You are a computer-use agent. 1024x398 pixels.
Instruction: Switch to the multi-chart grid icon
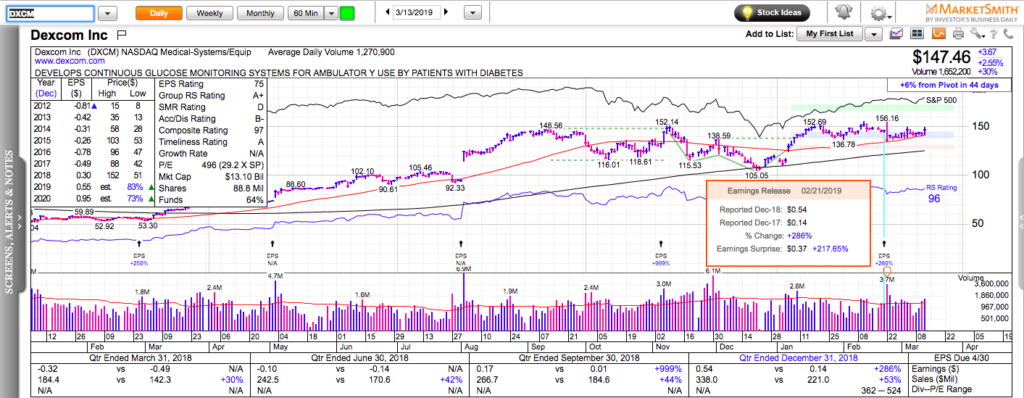(x=917, y=34)
